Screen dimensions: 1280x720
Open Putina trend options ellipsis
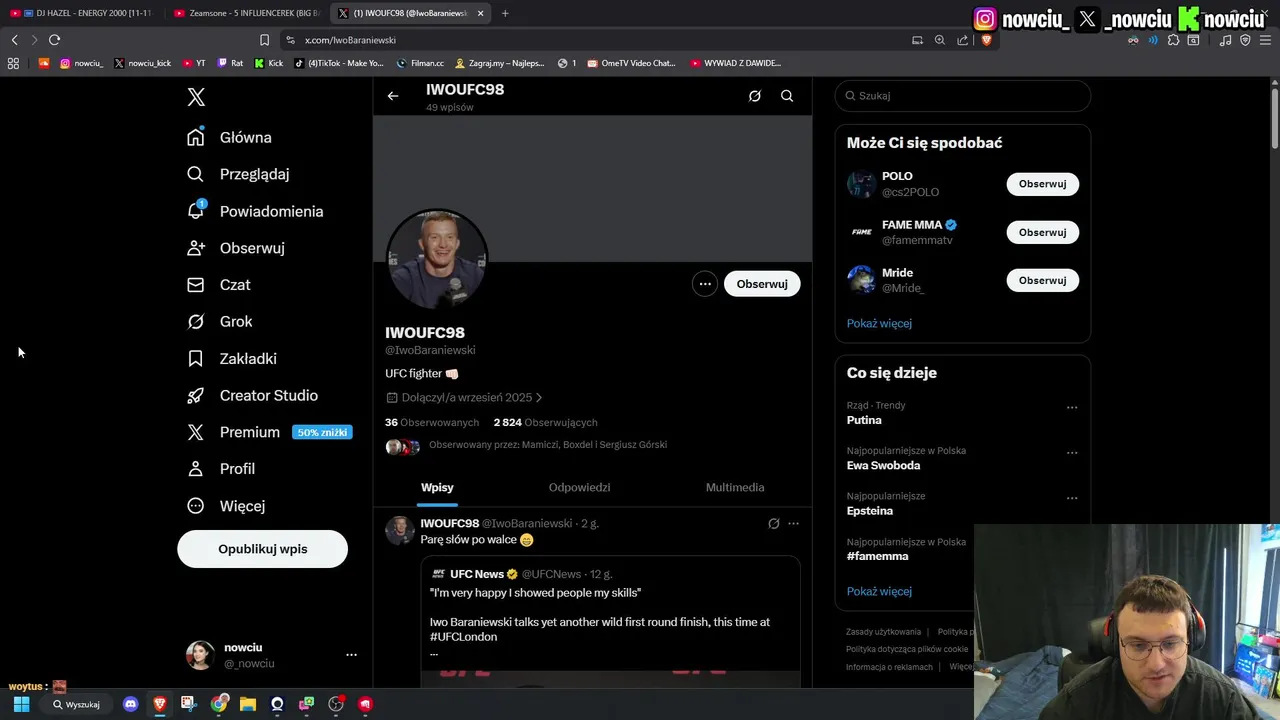[x=1072, y=407]
